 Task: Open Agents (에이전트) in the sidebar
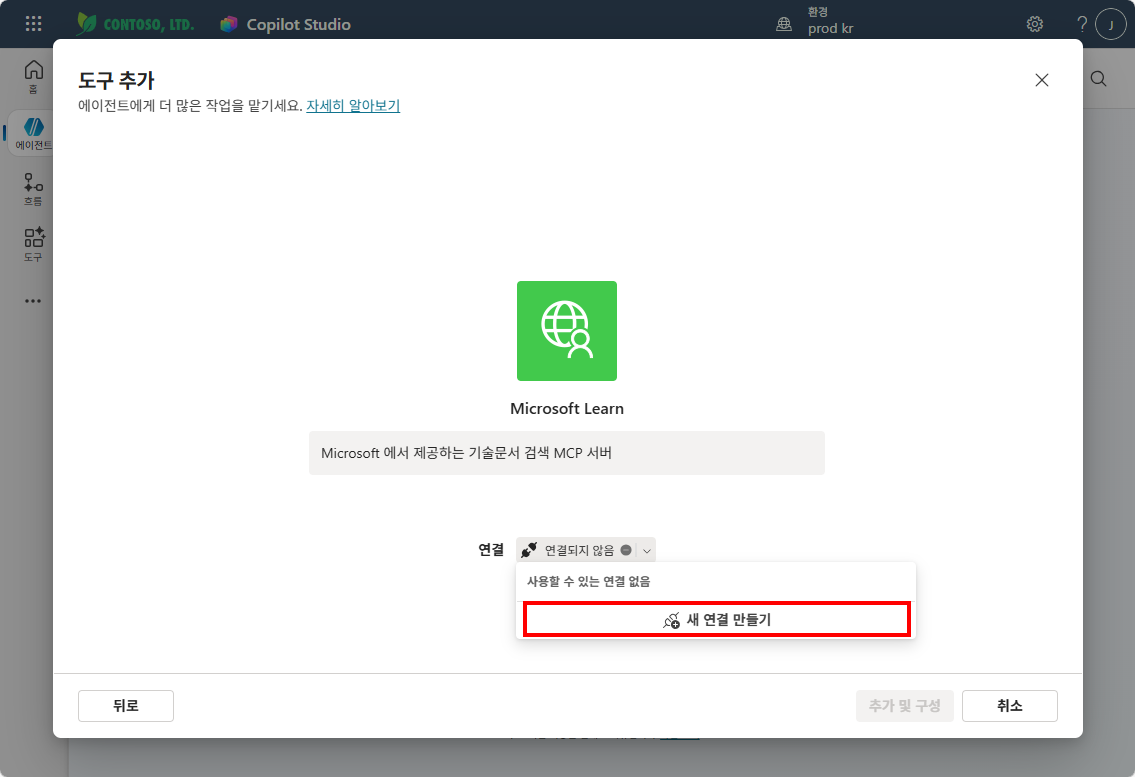point(33,133)
